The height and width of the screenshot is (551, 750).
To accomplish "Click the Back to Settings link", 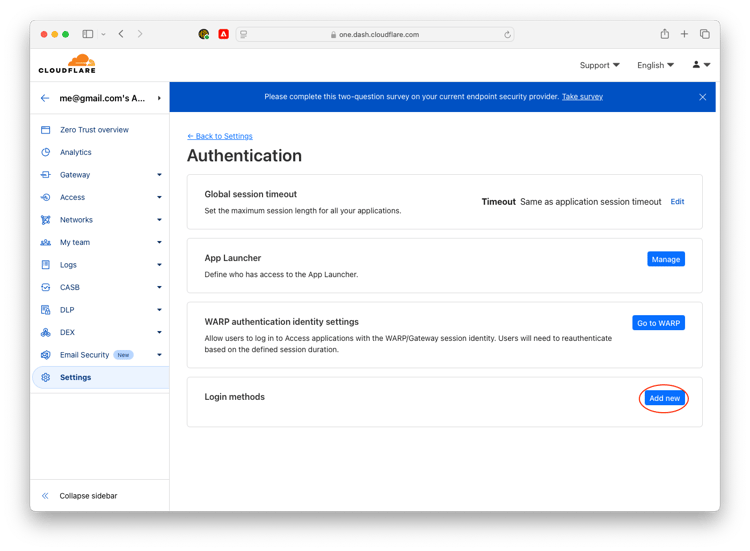I will coord(220,136).
